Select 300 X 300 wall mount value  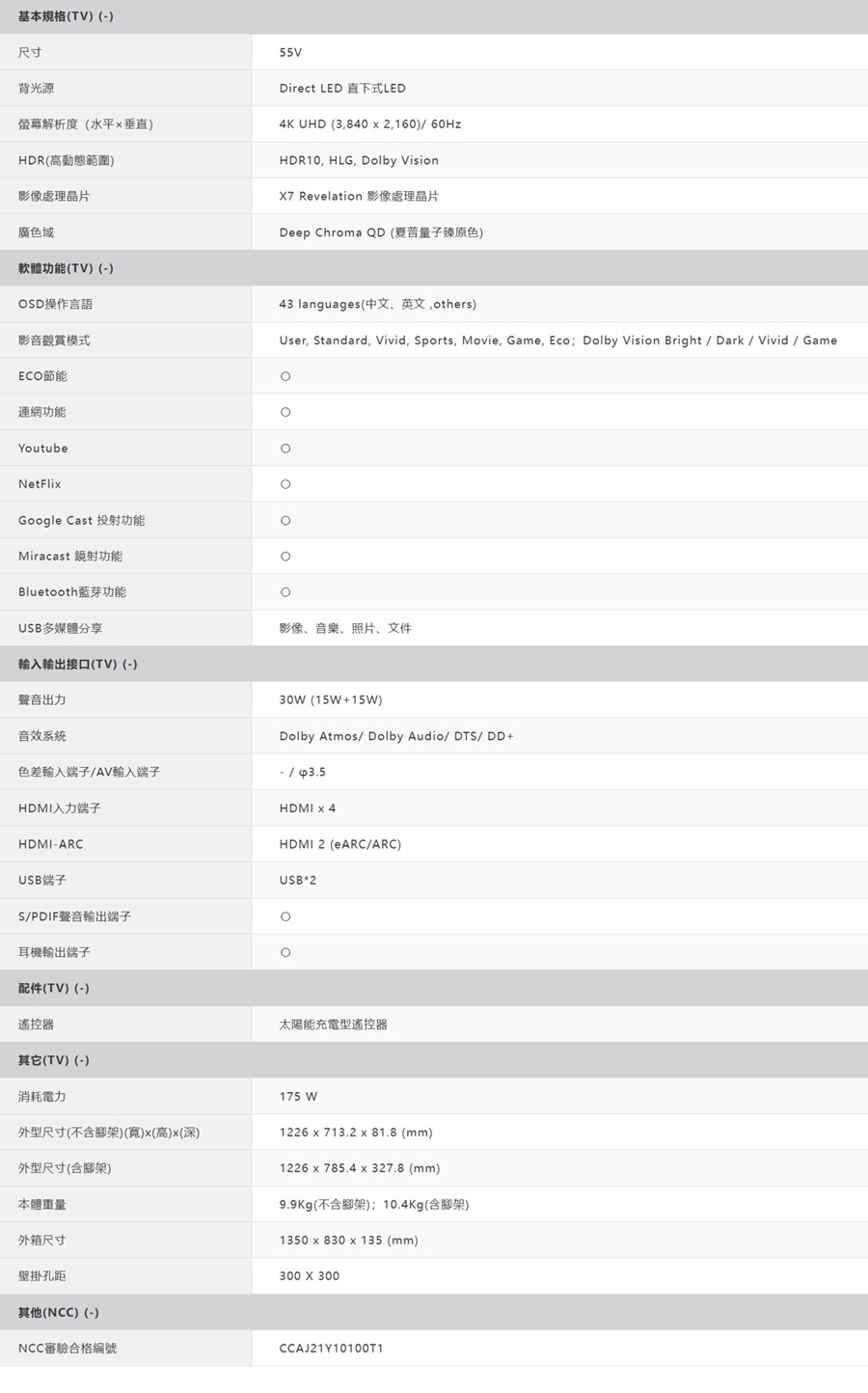coord(310,1276)
